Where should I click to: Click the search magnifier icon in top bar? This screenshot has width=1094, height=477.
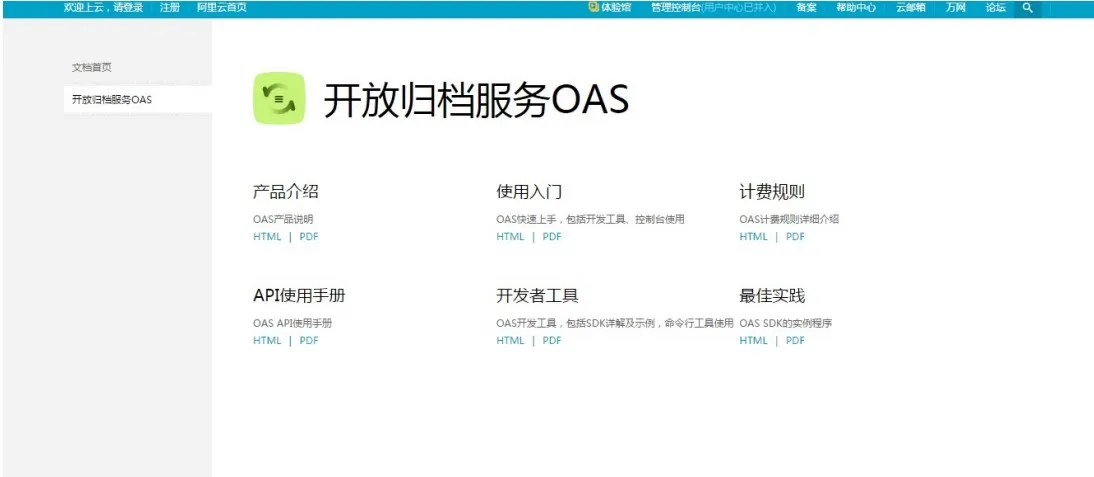coord(1027,8)
